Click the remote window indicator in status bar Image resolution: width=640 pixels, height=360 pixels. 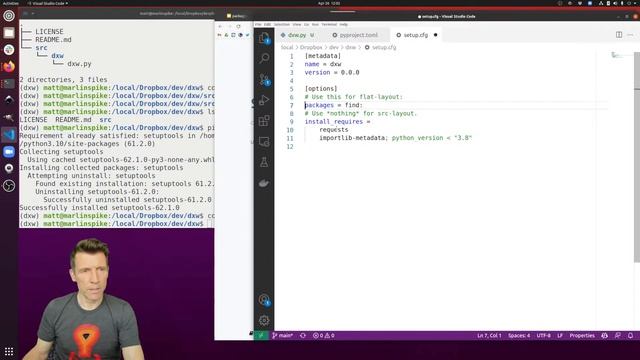(261, 336)
